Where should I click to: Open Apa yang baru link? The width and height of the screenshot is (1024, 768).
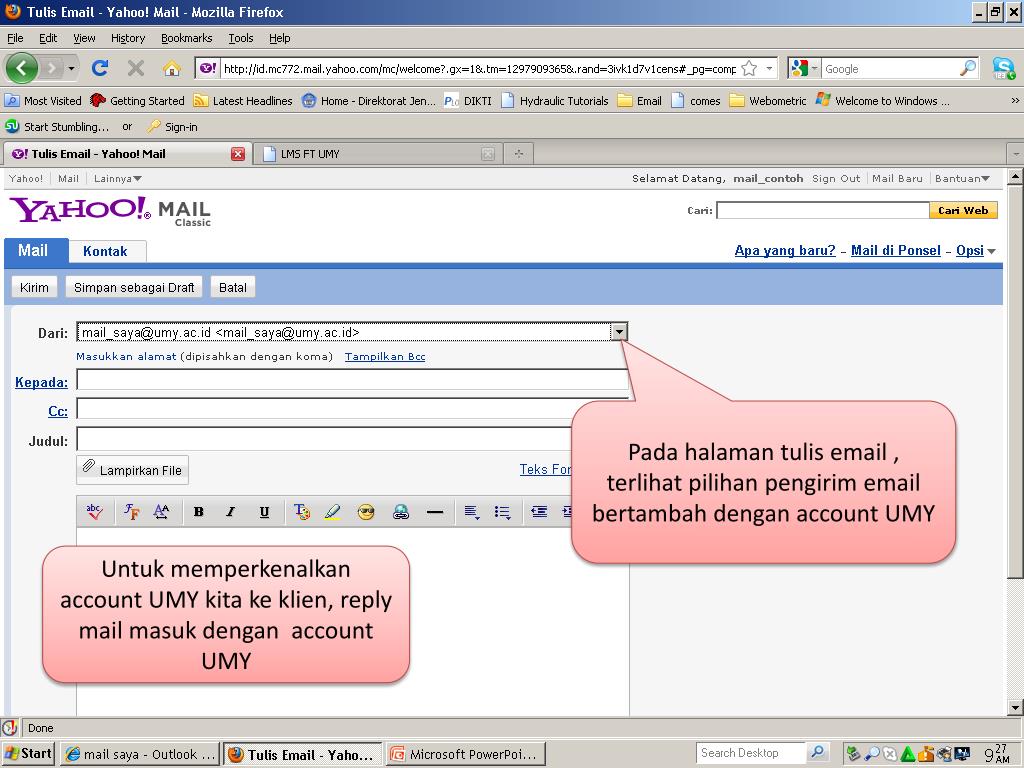click(785, 251)
